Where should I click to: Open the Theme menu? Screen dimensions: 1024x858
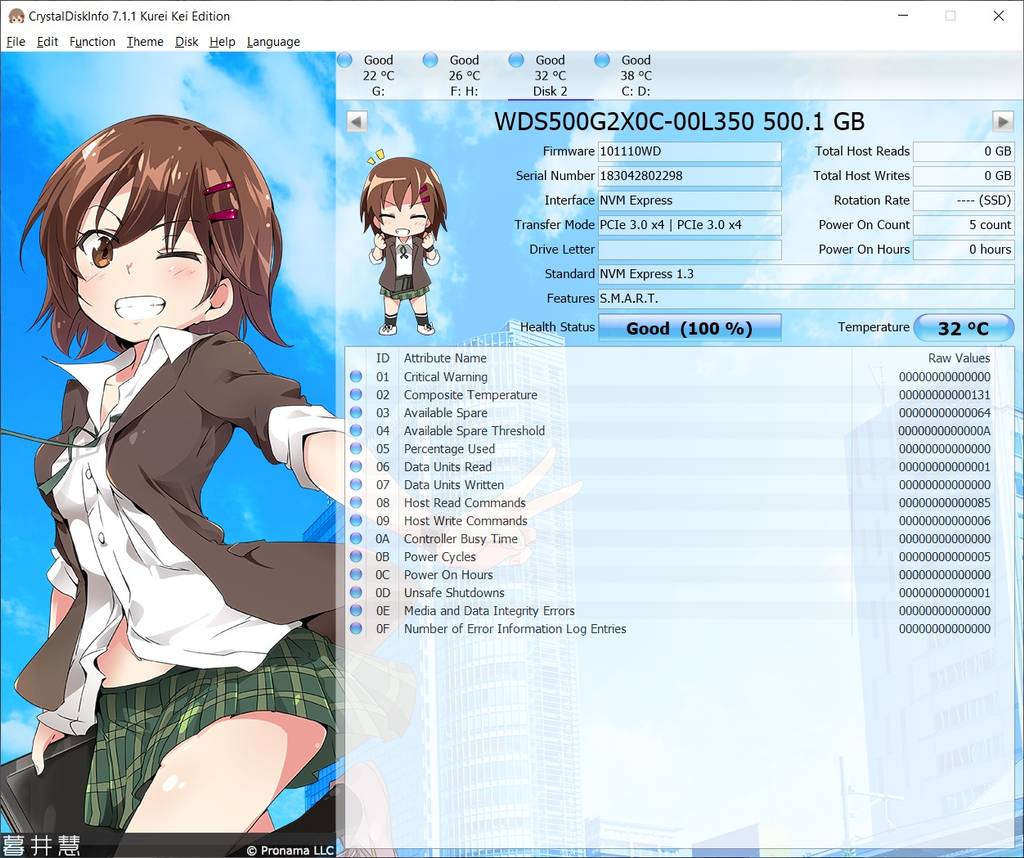pyautogui.click(x=144, y=41)
